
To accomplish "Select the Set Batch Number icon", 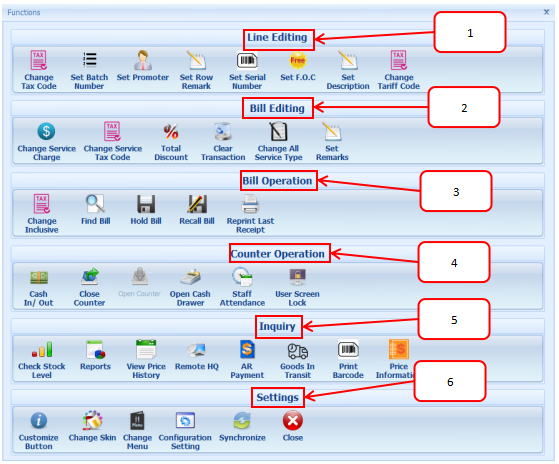I will click(89, 60).
